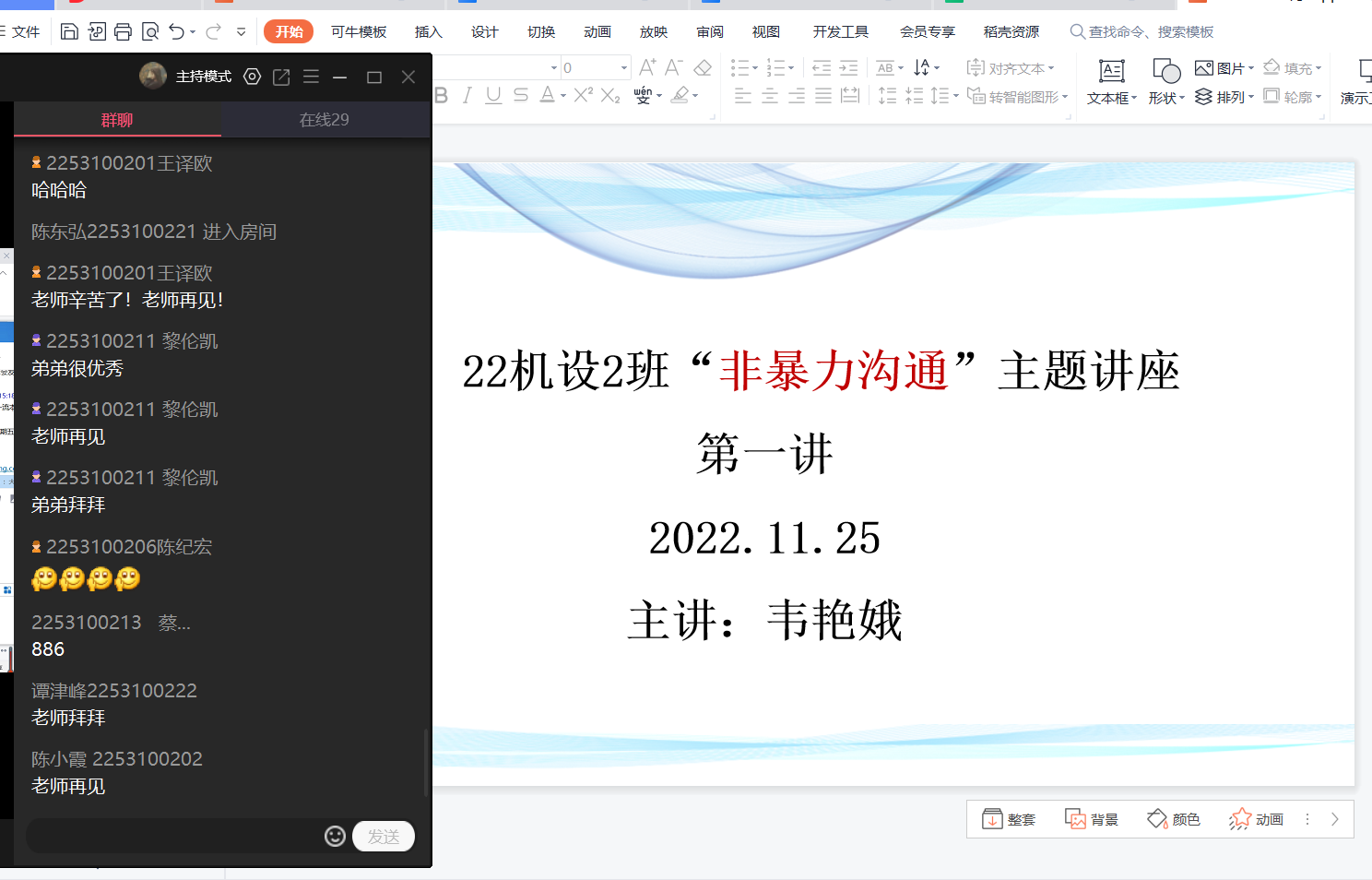
Task: Click the Save icon in quick toolbar
Action: (69, 32)
